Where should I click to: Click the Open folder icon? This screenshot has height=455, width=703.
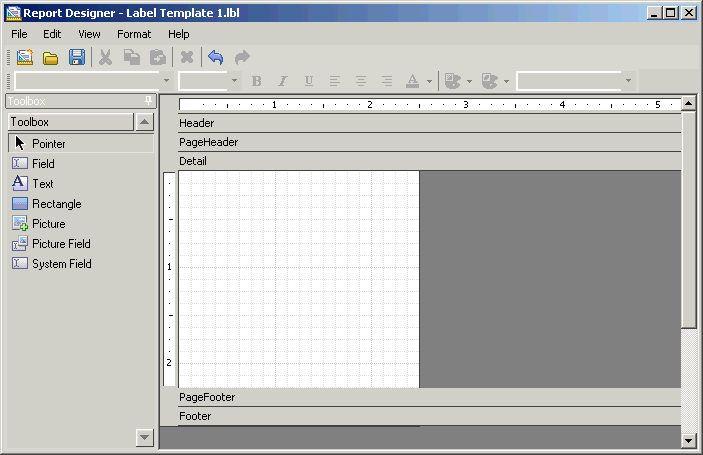tap(51, 58)
